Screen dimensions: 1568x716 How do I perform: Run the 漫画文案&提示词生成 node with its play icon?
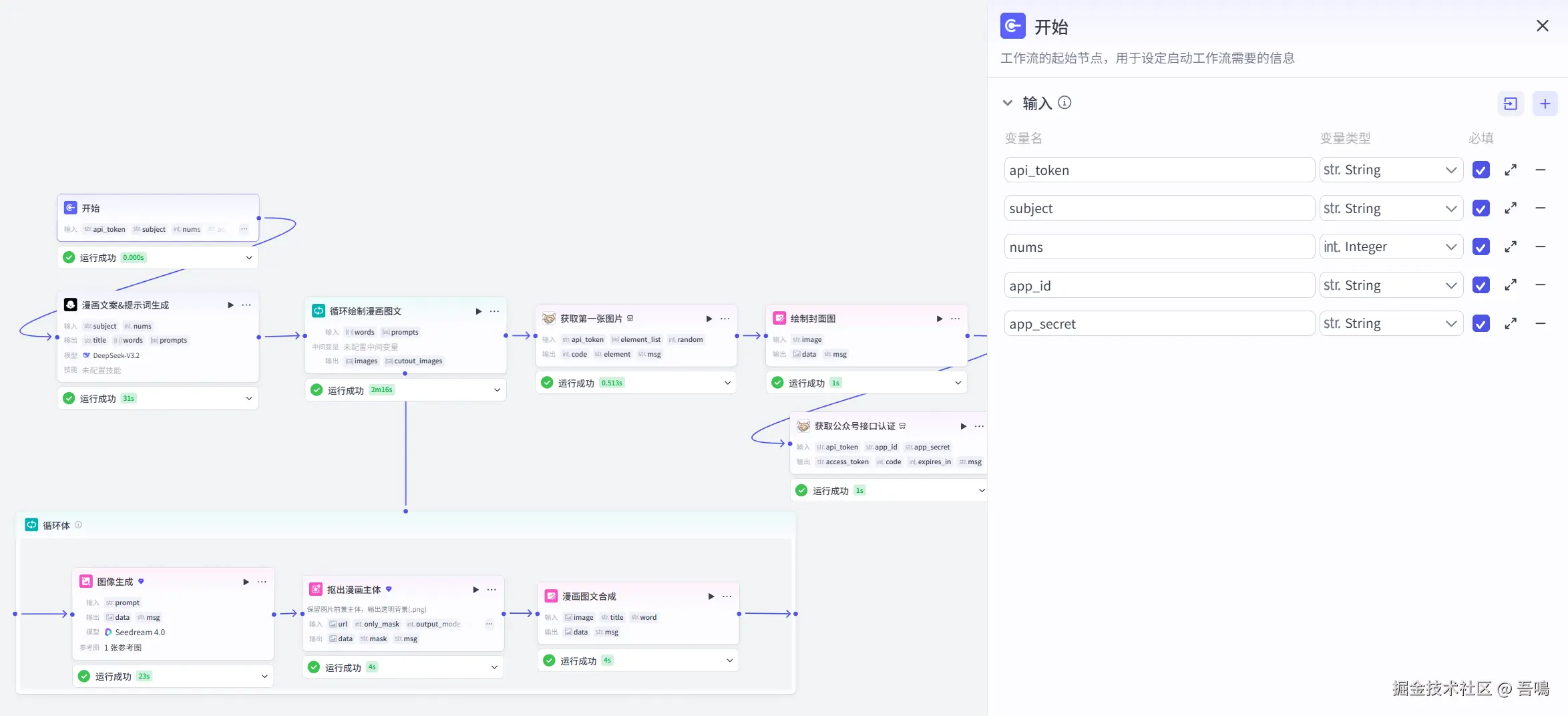coord(230,305)
